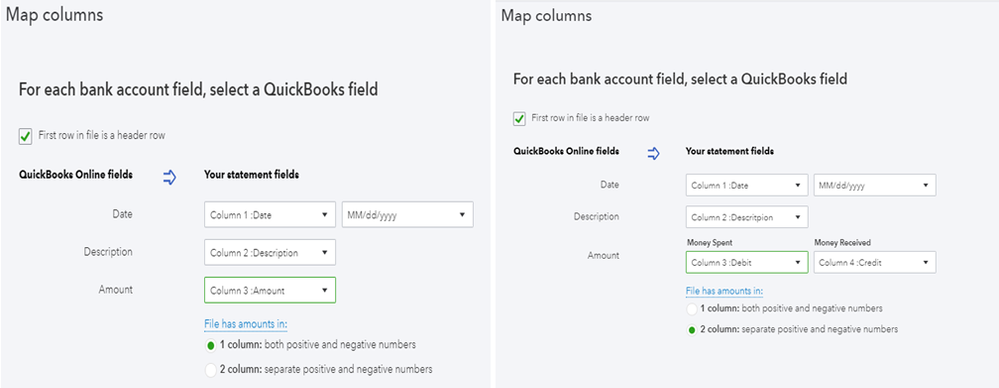Click 'Map columns' heading in right panel
The width and height of the screenshot is (999, 388).
pyautogui.click(x=547, y=15)
